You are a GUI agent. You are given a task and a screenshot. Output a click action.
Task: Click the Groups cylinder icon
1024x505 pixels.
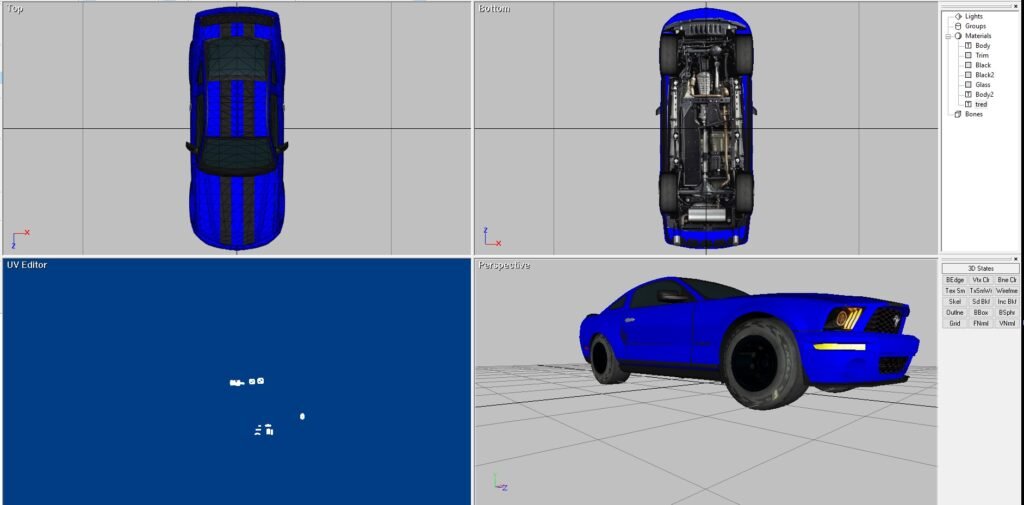pyautogui.click(x=958, y=26)
